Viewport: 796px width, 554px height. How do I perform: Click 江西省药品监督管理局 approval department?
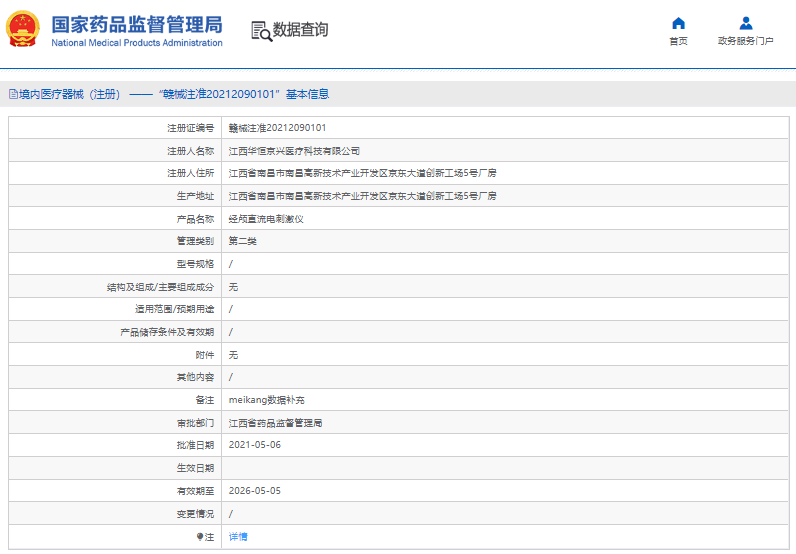pyautogui.click(x=275, y=423)
